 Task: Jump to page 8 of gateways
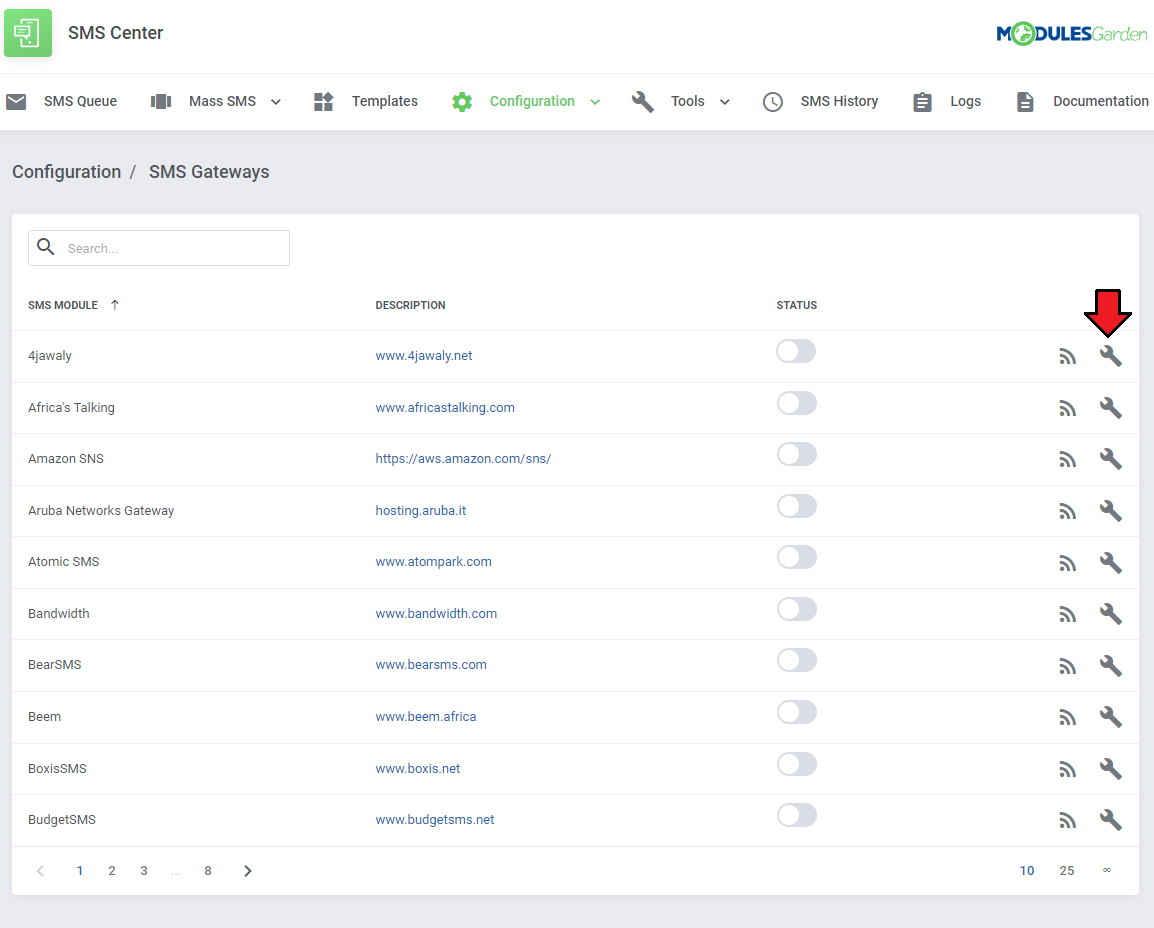(208, 871)
